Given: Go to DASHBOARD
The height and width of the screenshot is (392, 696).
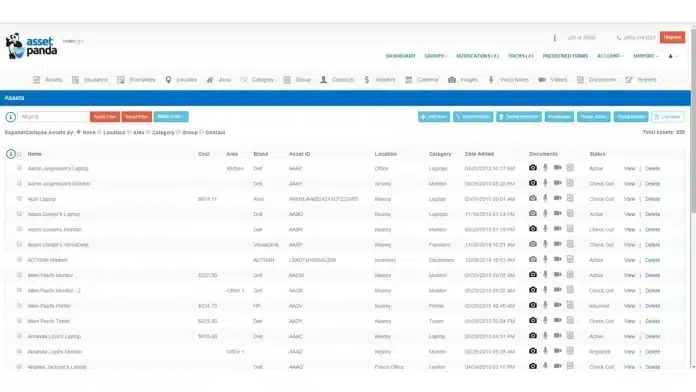Looking at the screenshot, I should pyautogui.click(x=400, y=56).
